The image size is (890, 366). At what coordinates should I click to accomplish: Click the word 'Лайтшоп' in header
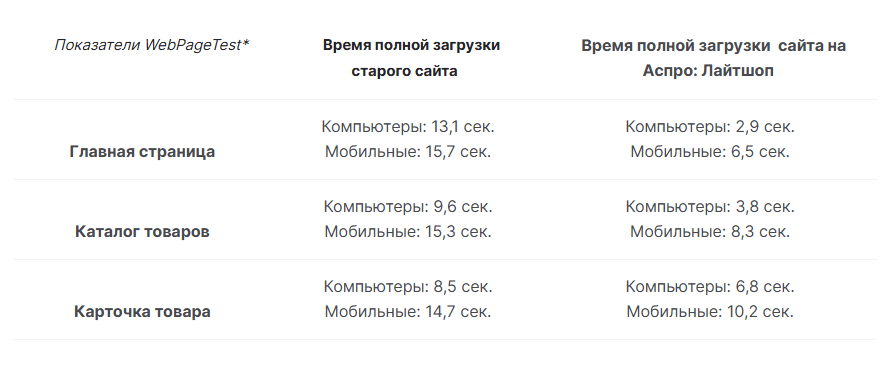[x=737, y=71]
